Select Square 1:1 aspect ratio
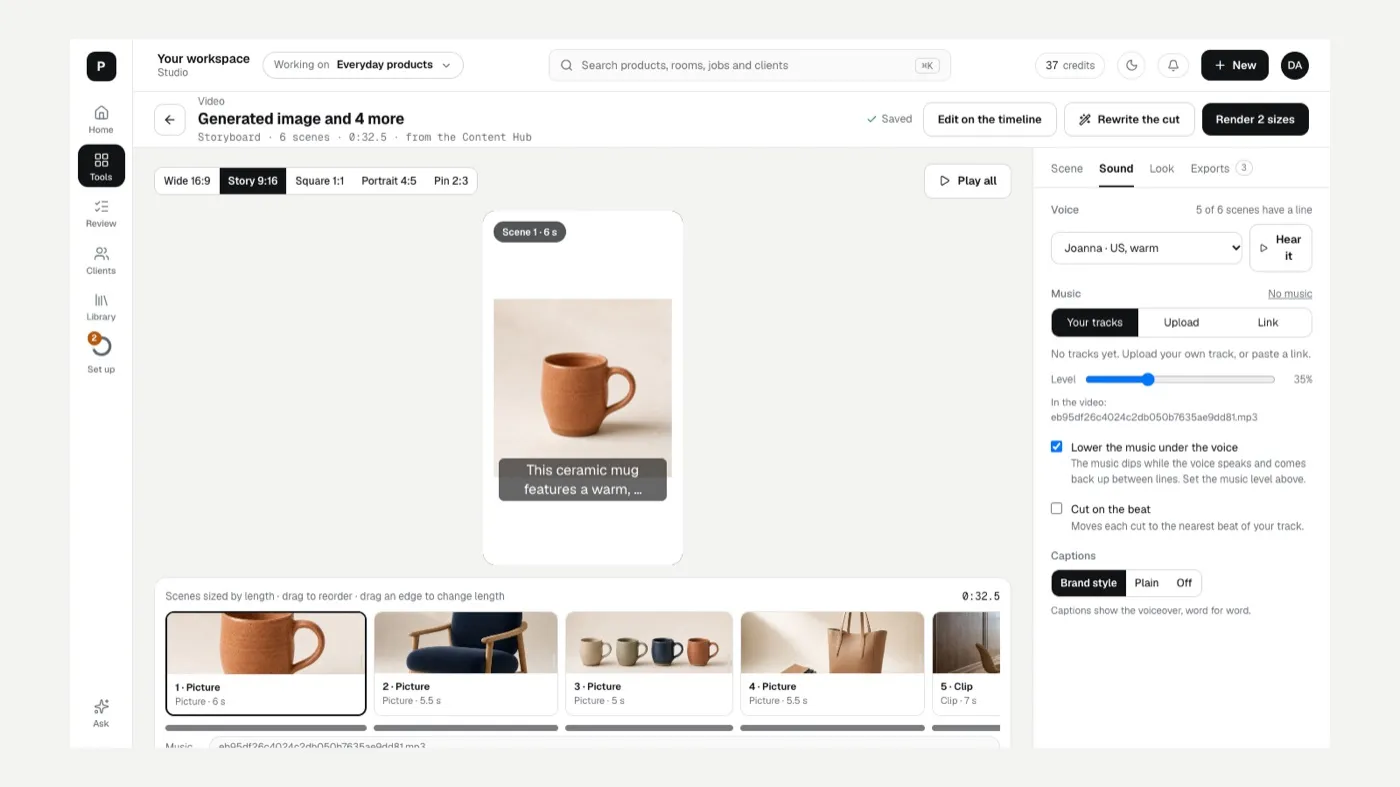Screen dimensions: 1400x787 [320, 181]
